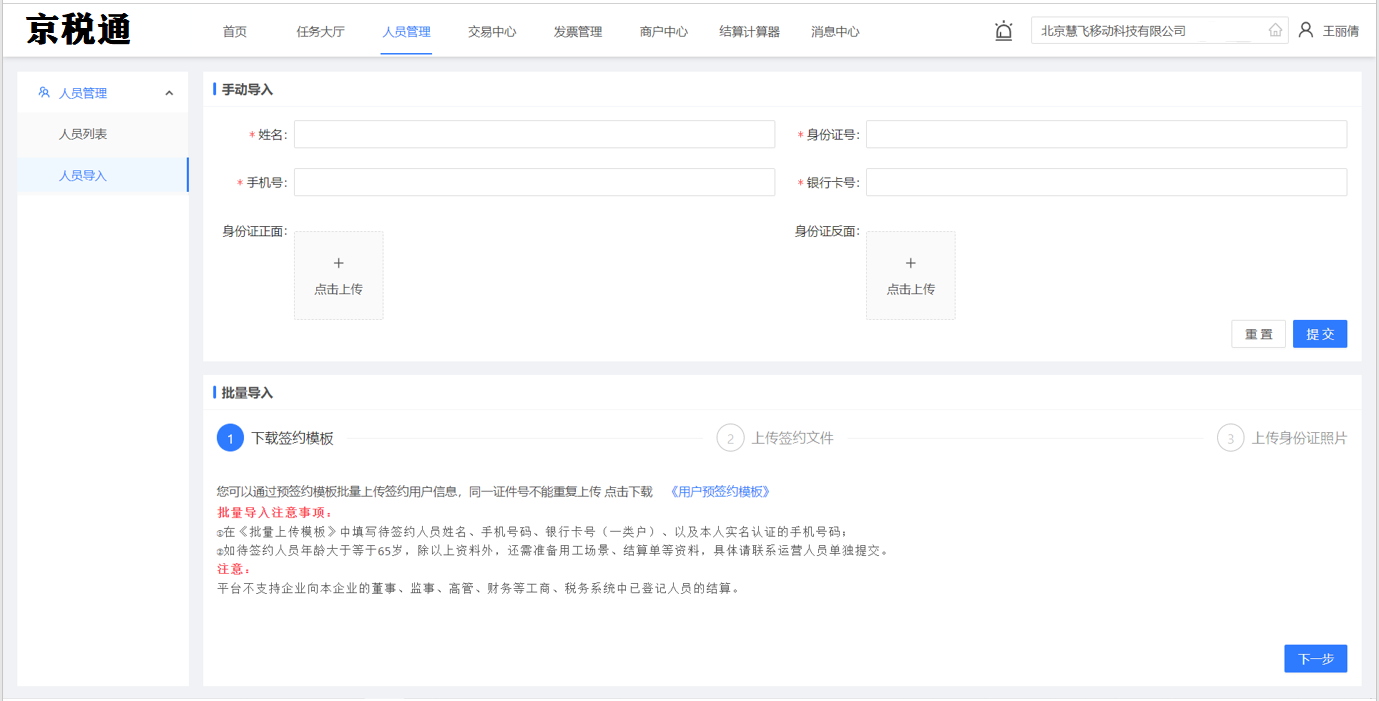Click 下一步 to continue batch import
This screenshot has height=701, width=1379.
point(1315,659)
